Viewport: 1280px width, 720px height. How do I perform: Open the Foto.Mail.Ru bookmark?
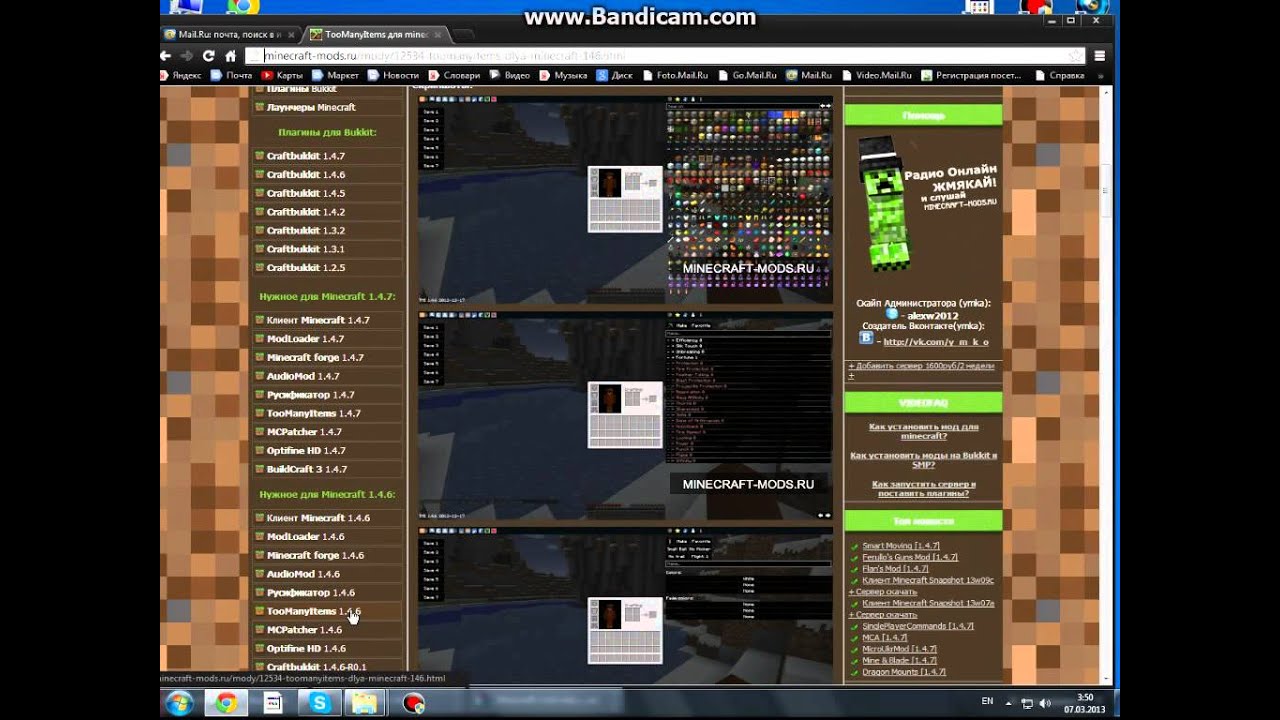click(x=675, y=75)
